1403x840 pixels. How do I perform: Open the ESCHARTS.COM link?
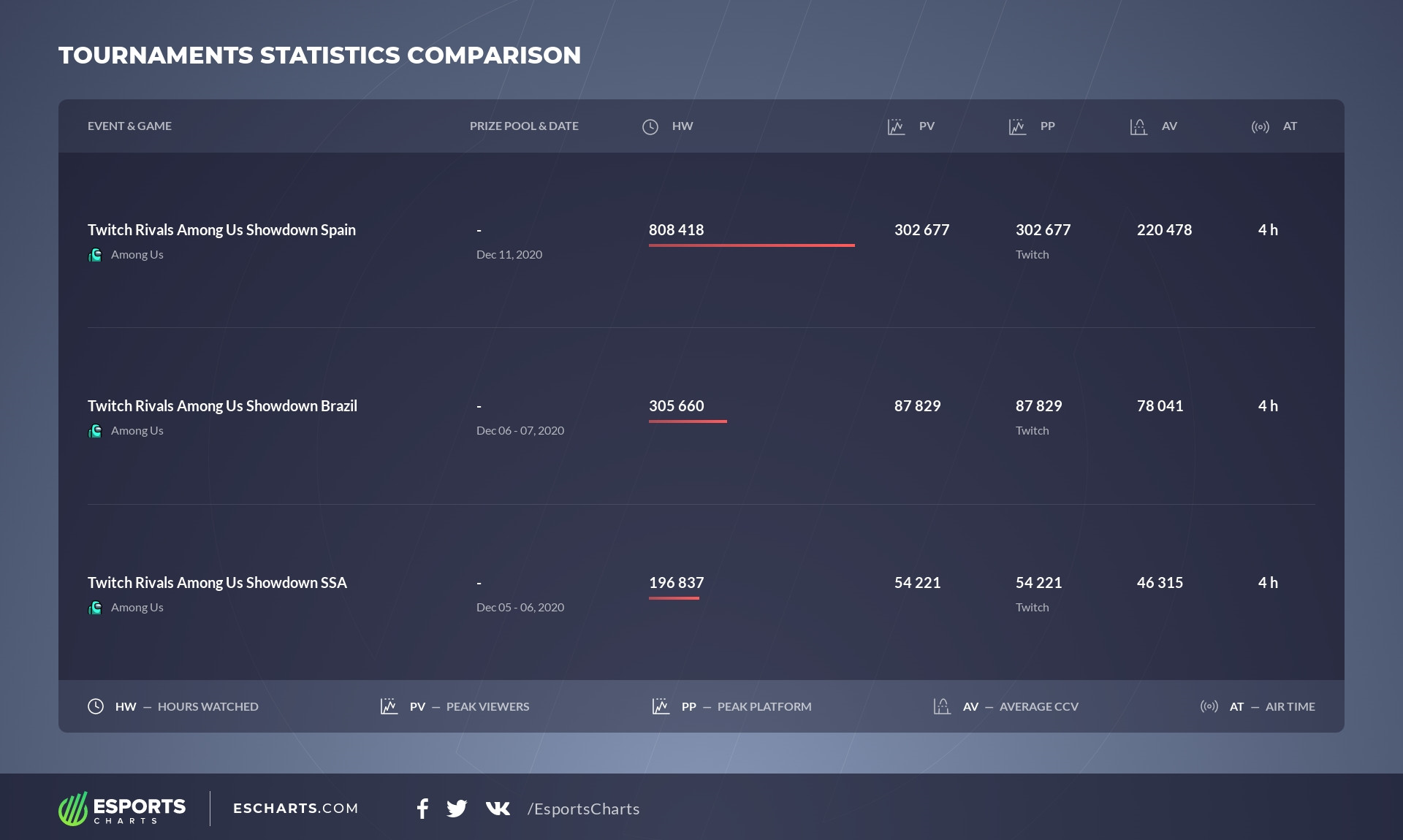(296, 809)
